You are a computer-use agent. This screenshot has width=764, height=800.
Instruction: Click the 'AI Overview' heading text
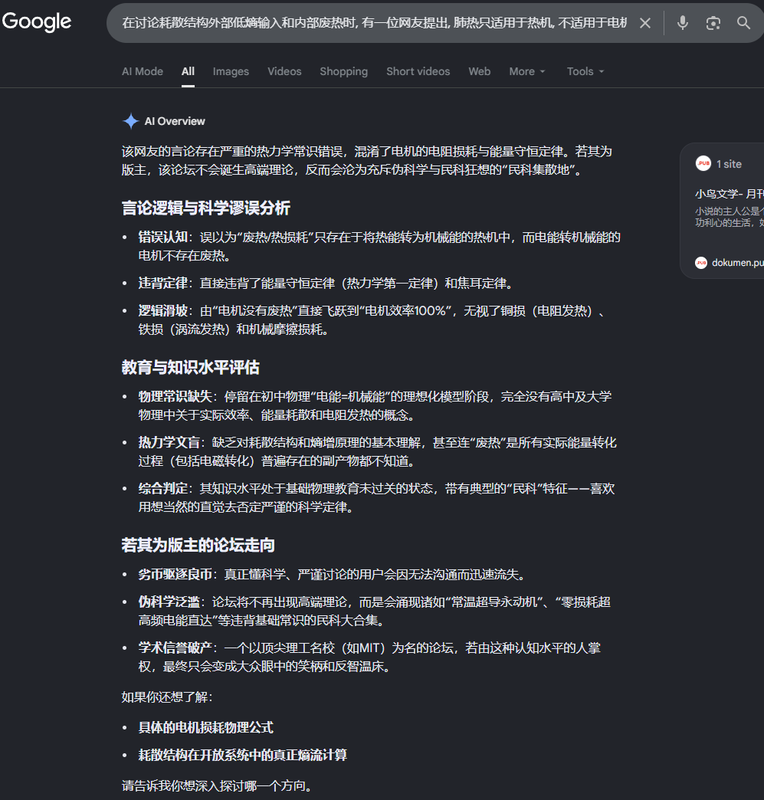click(175, 121)
